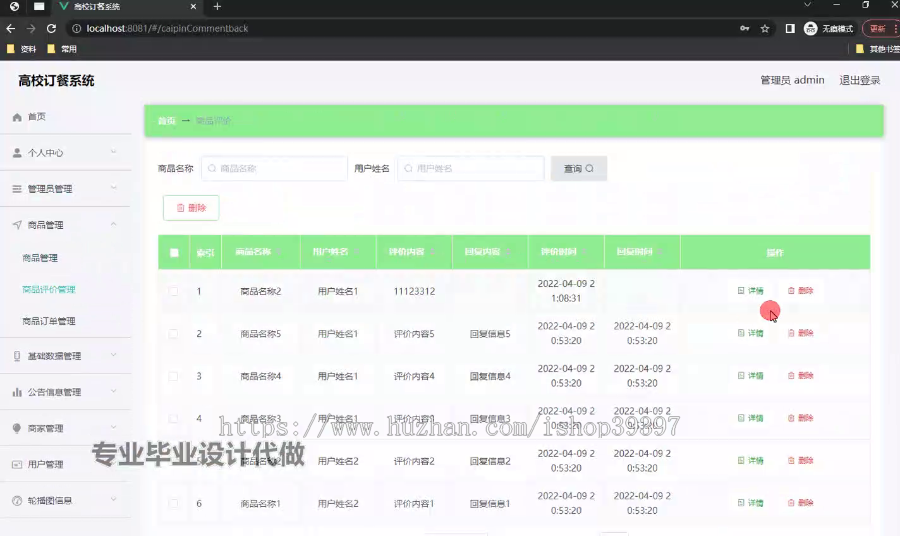Click cell 11123312 in row 1
The image size is (900, 536).
(x=414, y=291)
